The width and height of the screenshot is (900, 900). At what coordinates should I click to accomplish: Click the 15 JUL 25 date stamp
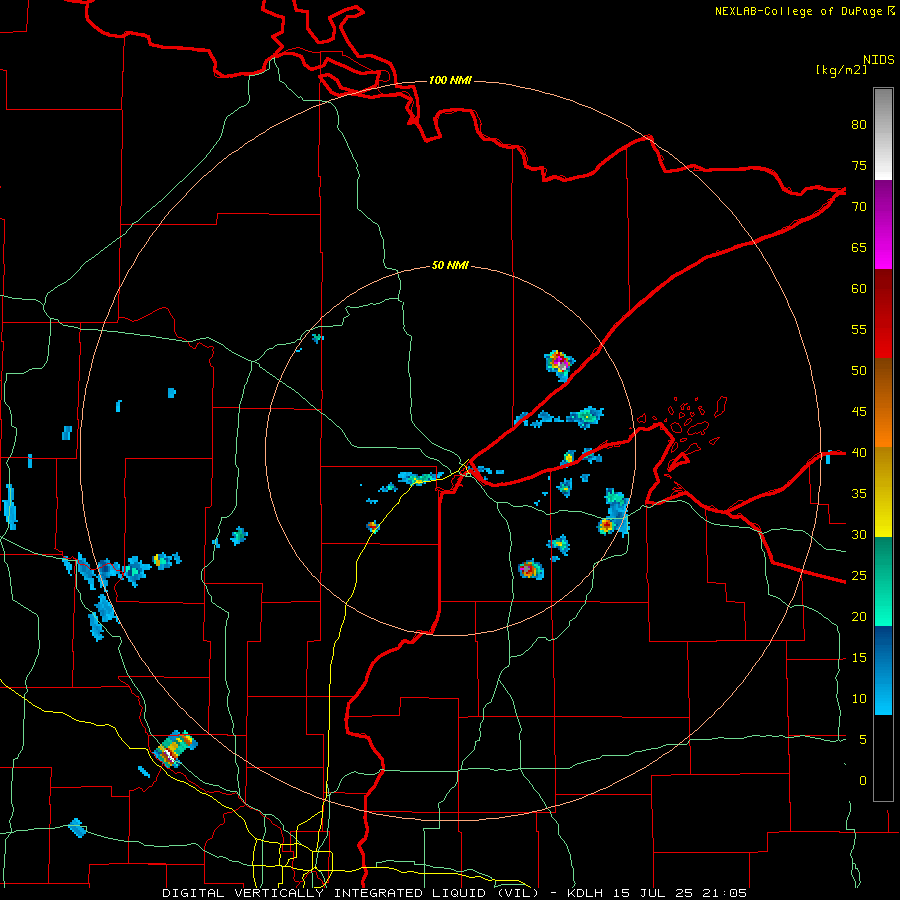tap(654, 893)
